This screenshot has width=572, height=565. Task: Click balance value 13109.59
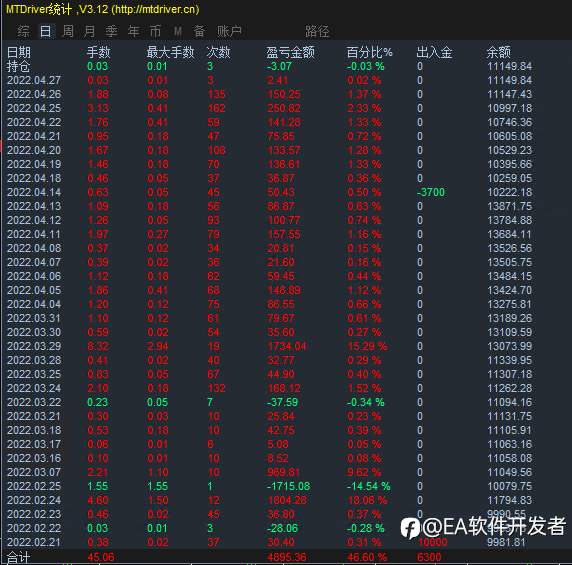click(x=510, y=332)
